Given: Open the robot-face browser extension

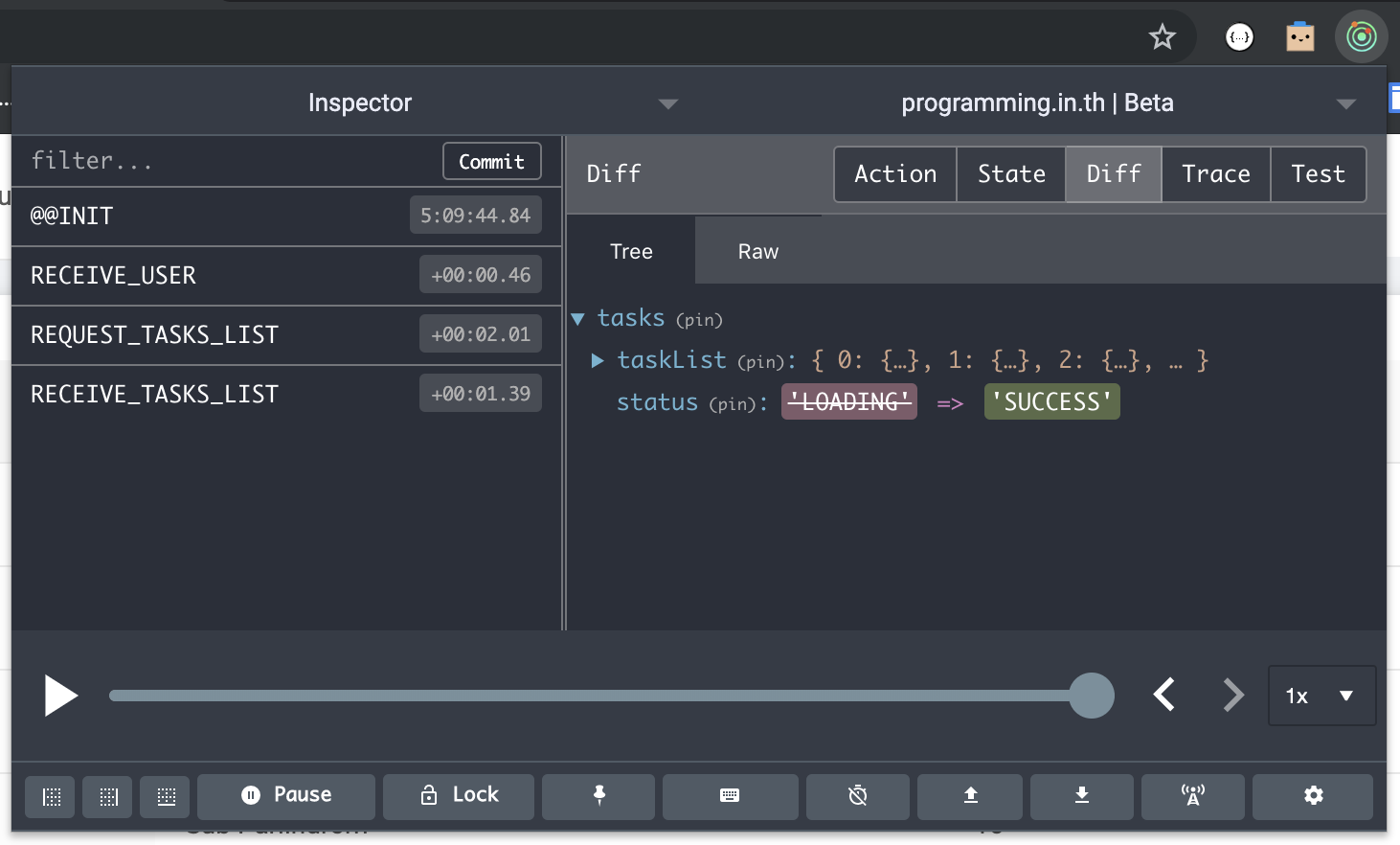Looking at the screenshot, I should (1299, 37).
